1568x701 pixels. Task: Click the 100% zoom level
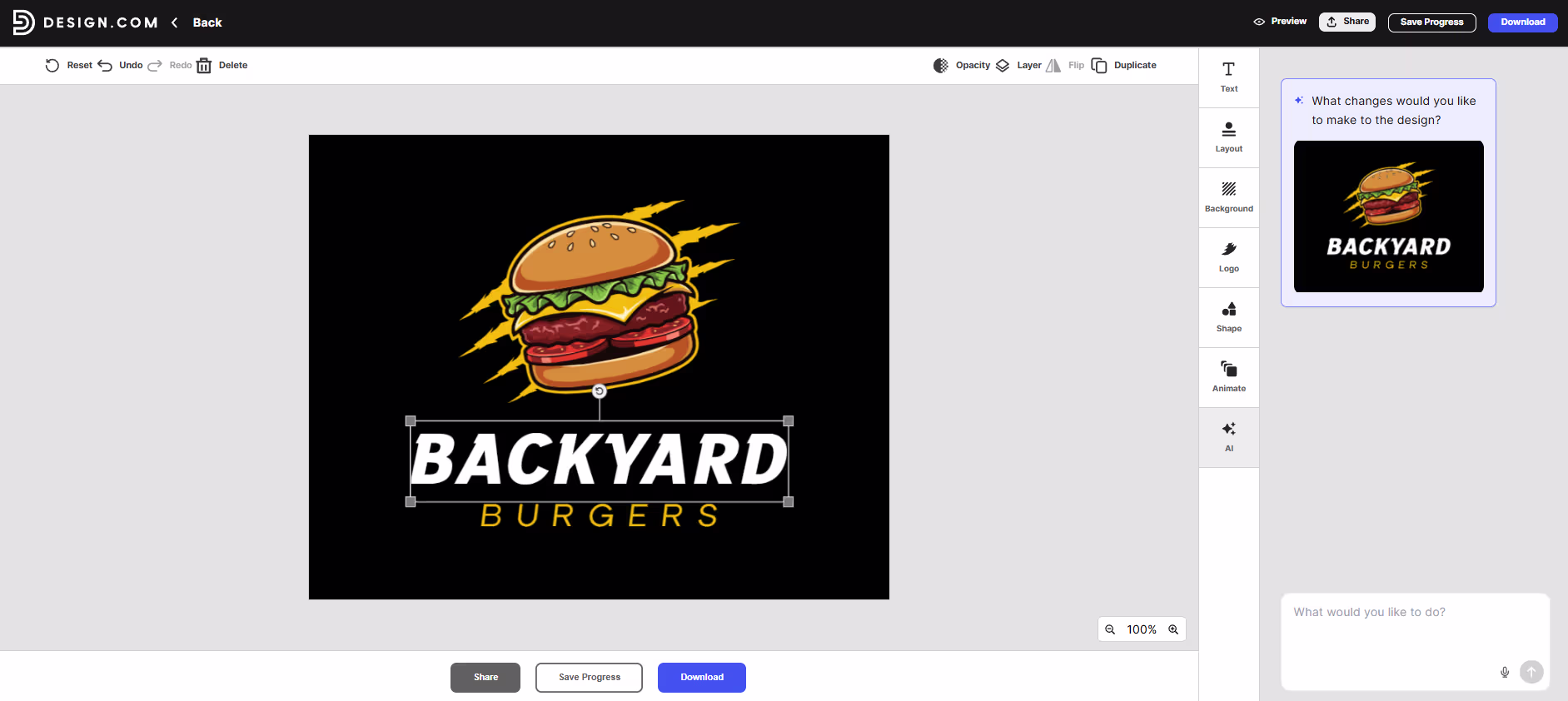(x=1142, y=629)
